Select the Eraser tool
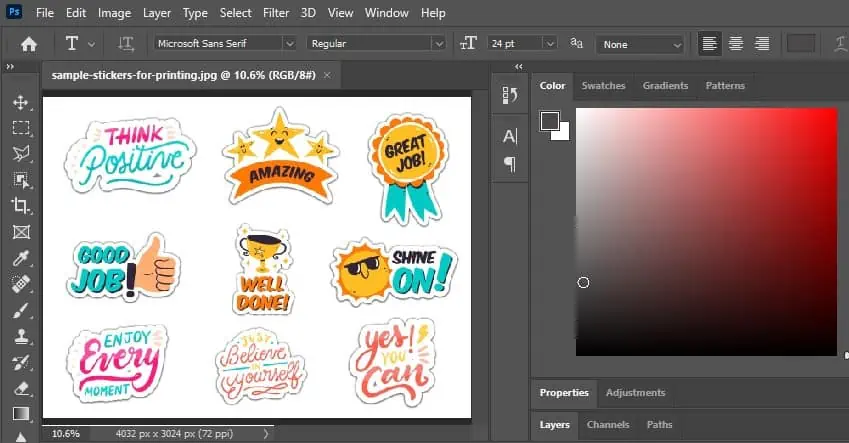The image size is (849, 443). 20,388
